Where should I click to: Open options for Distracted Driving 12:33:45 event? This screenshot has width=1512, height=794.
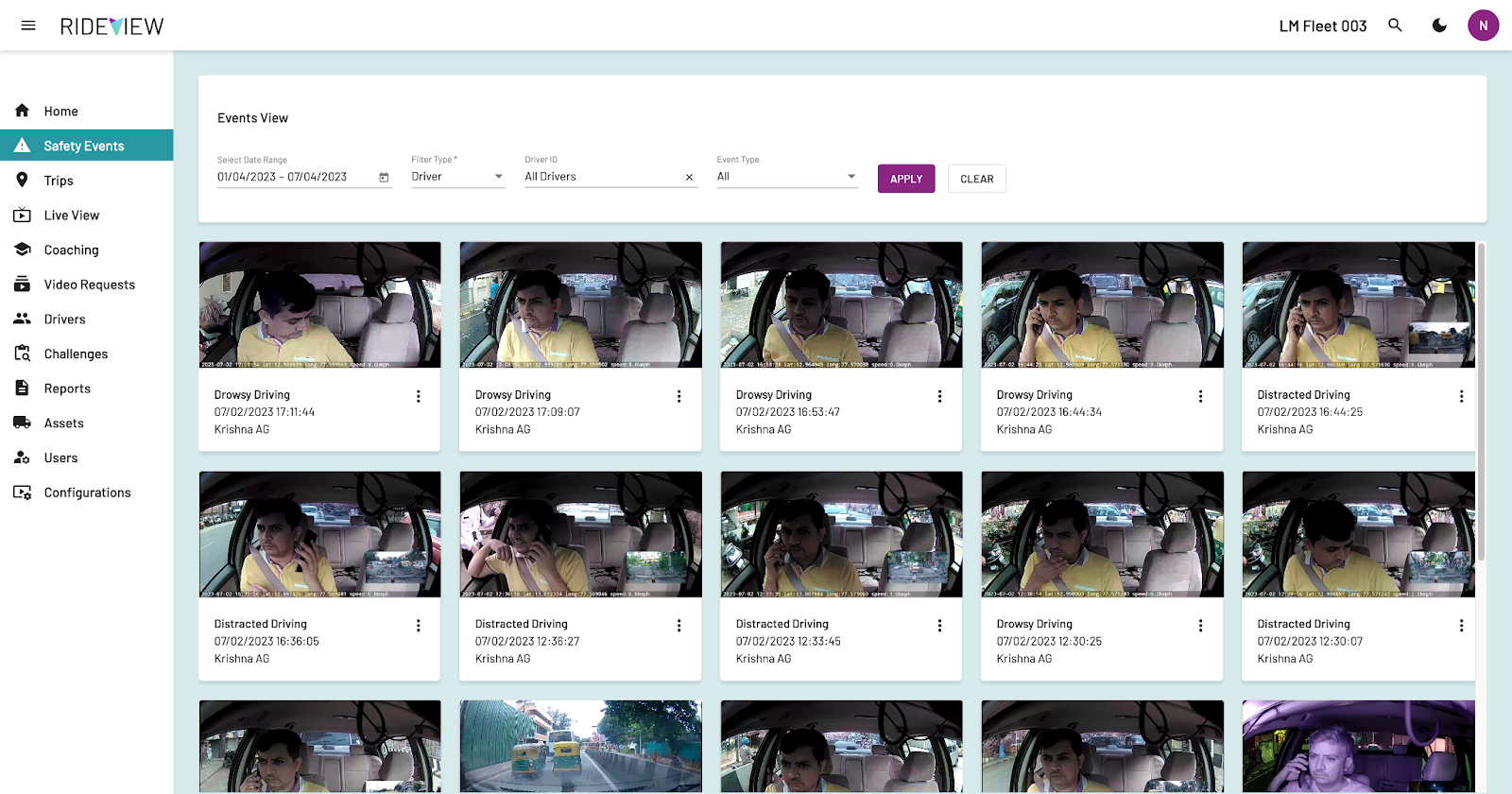click(940, 626)
